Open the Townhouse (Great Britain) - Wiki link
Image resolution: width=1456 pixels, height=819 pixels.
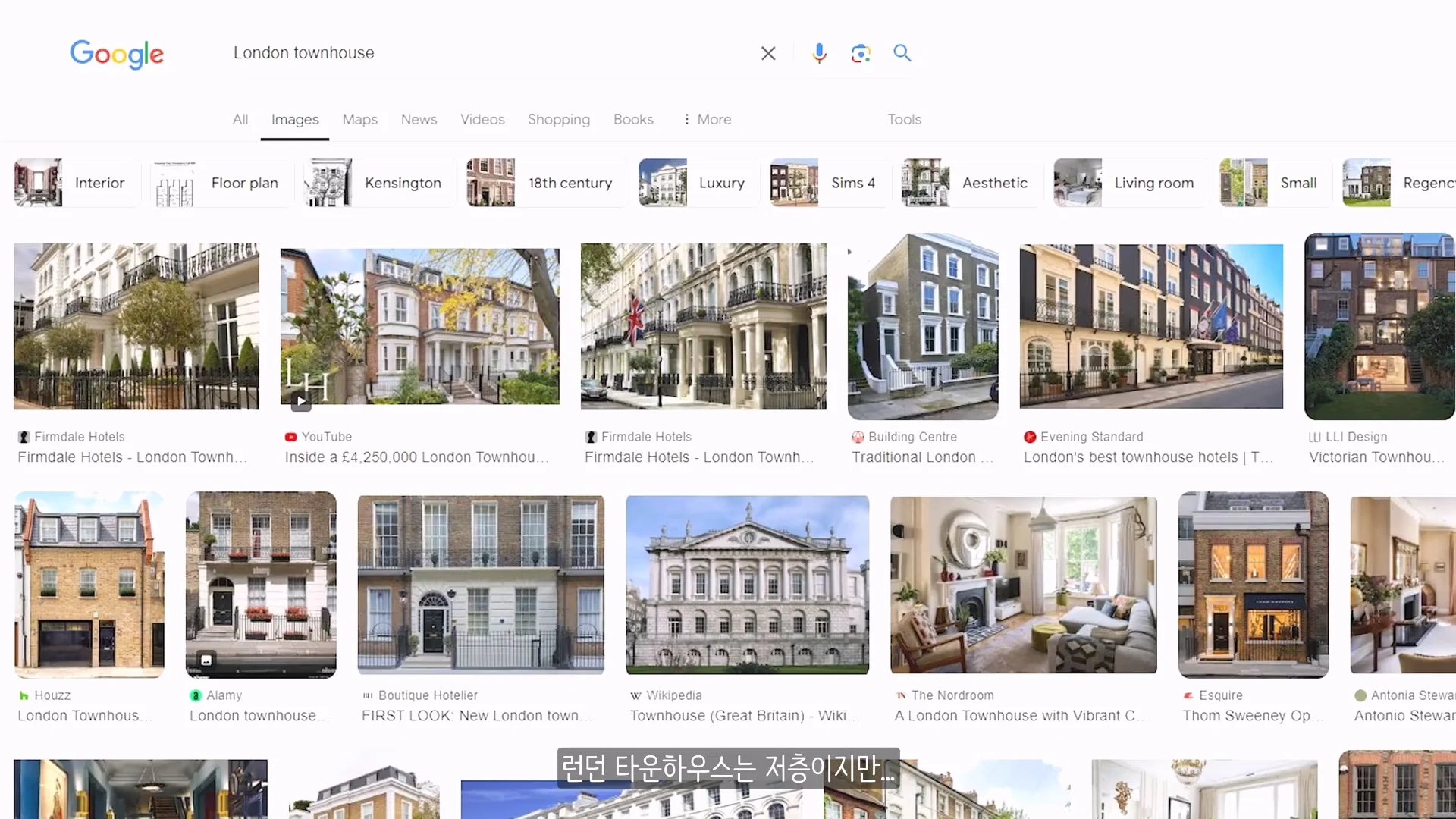pos(745,716)
